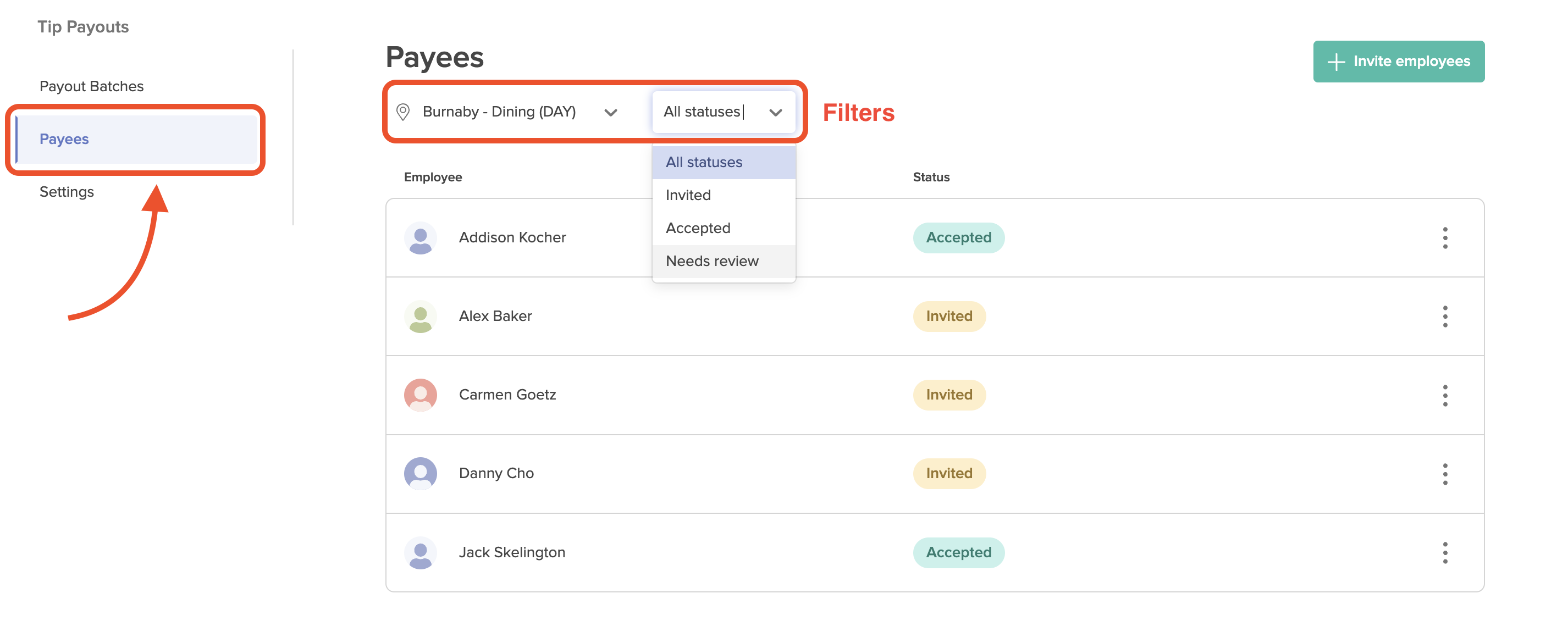Click Accepted badge for Addison Kocher
Image resolution: width=1568 pixels, height=621 pixels.
(958, 238)
